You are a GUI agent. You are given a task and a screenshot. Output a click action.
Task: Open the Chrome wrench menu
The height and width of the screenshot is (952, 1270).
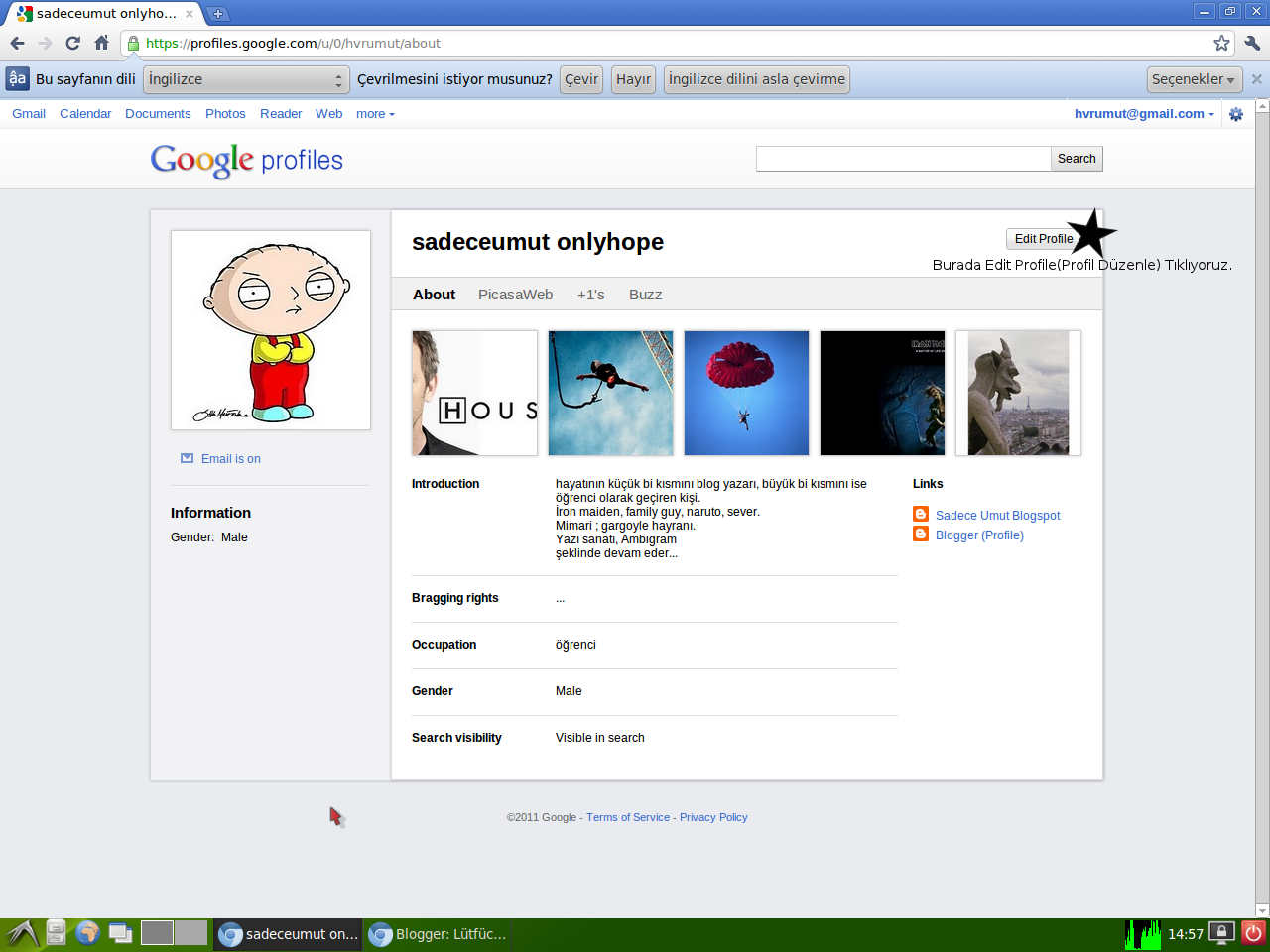pyautogui.click(x=1251, y=43)
